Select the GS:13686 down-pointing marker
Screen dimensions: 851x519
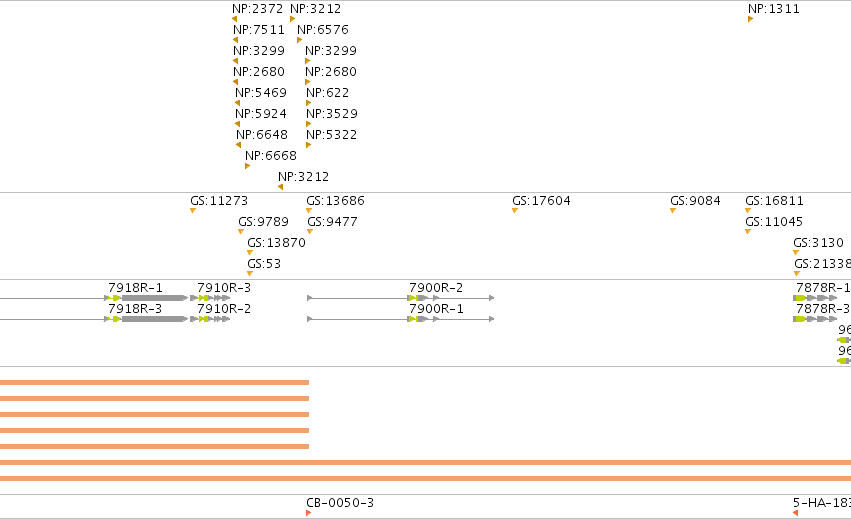[309, 211]
